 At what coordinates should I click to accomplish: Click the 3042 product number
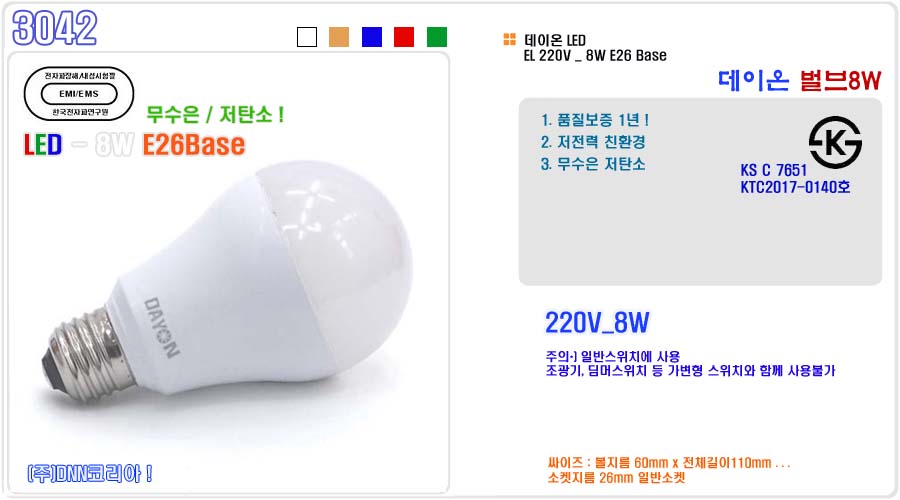tap(55, 28)
